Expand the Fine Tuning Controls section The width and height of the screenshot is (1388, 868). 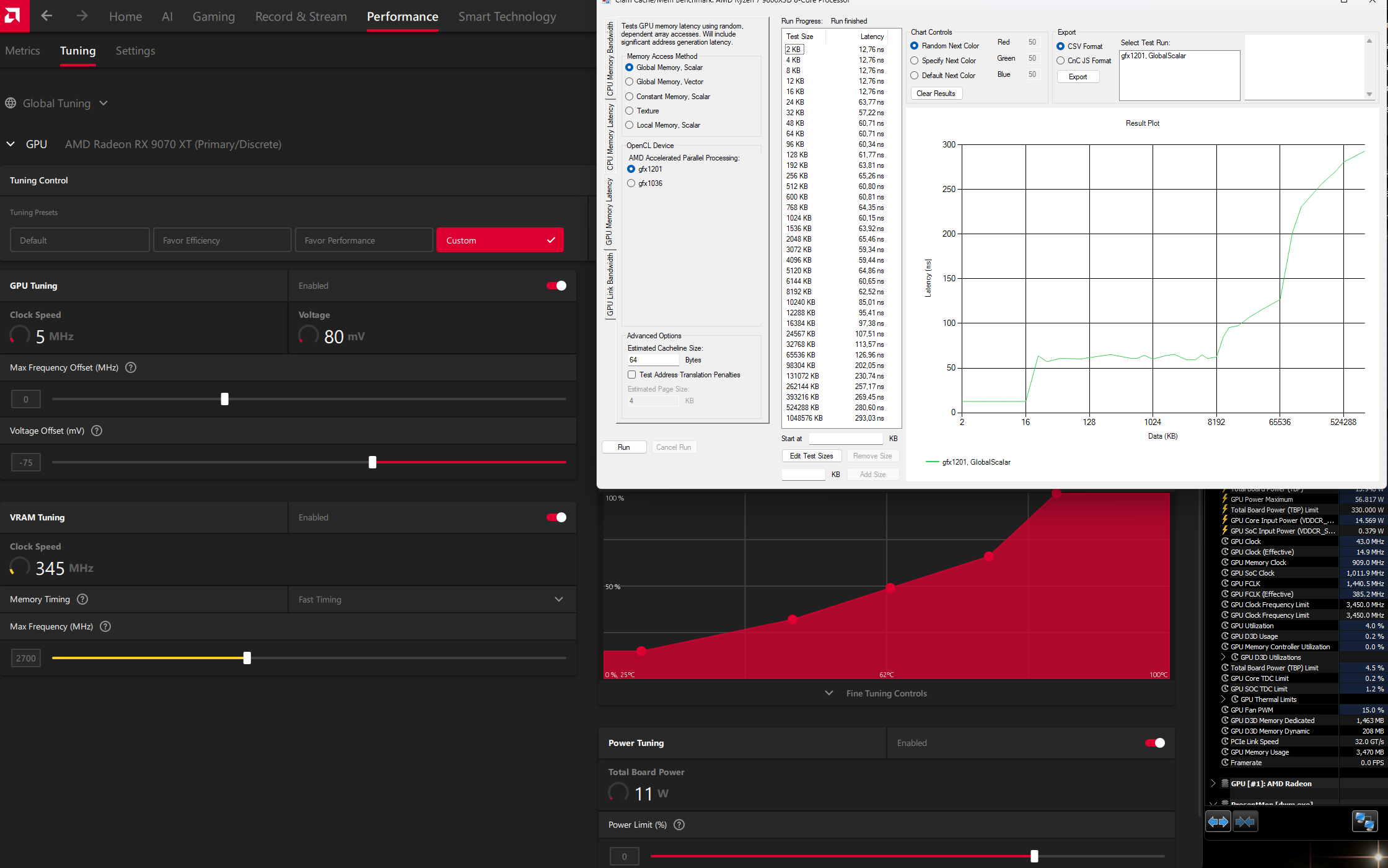[886, 693]
